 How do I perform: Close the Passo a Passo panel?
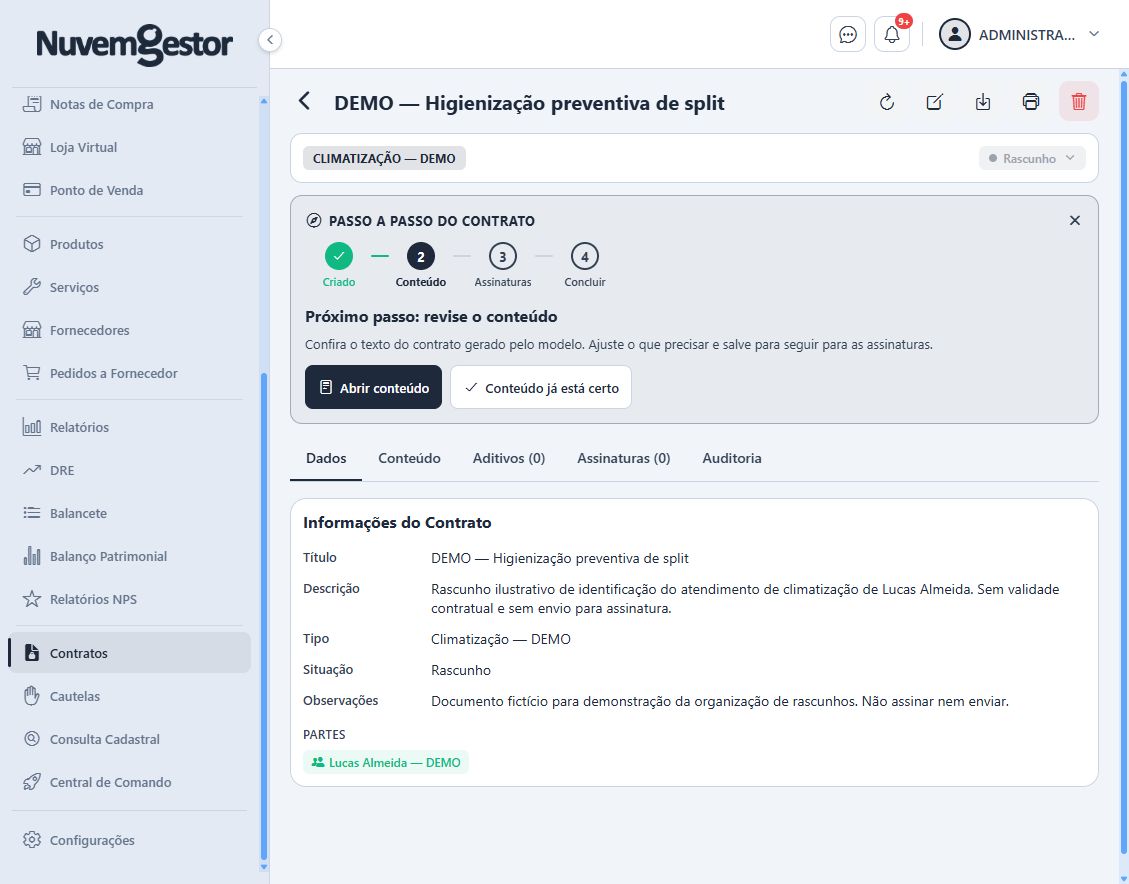(1075, 220)
